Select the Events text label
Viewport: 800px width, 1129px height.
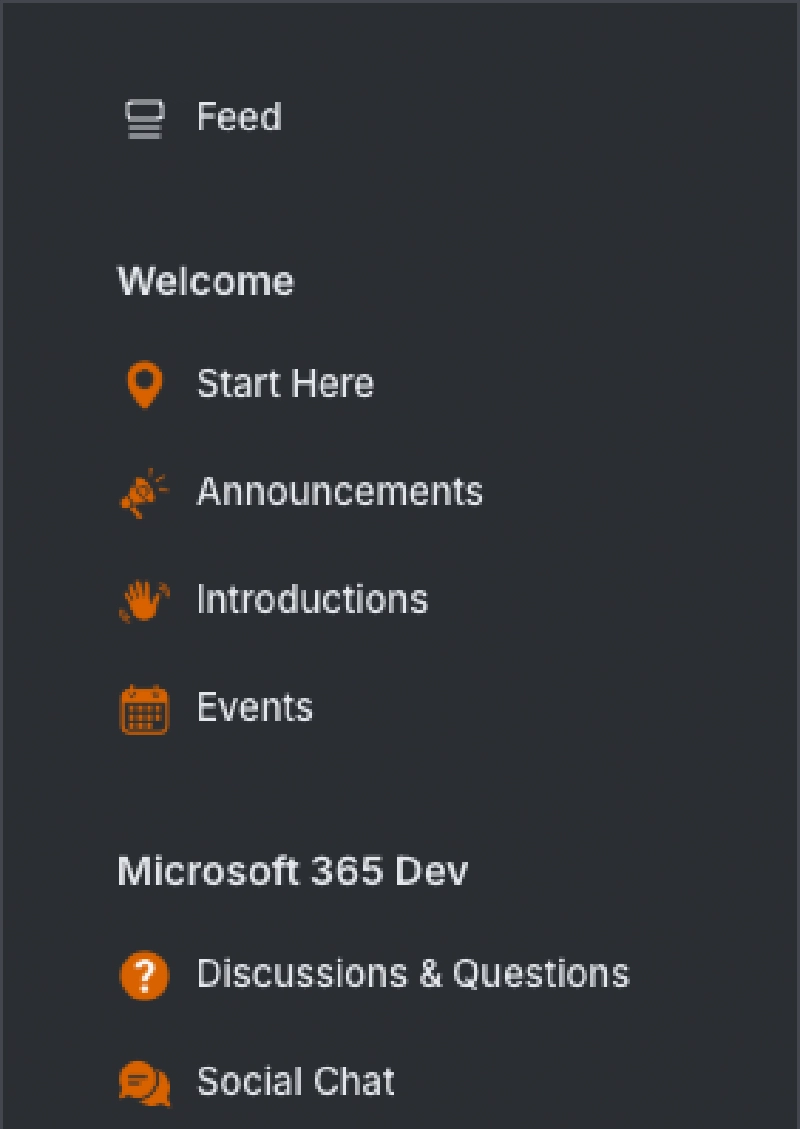tap(255, 708)
